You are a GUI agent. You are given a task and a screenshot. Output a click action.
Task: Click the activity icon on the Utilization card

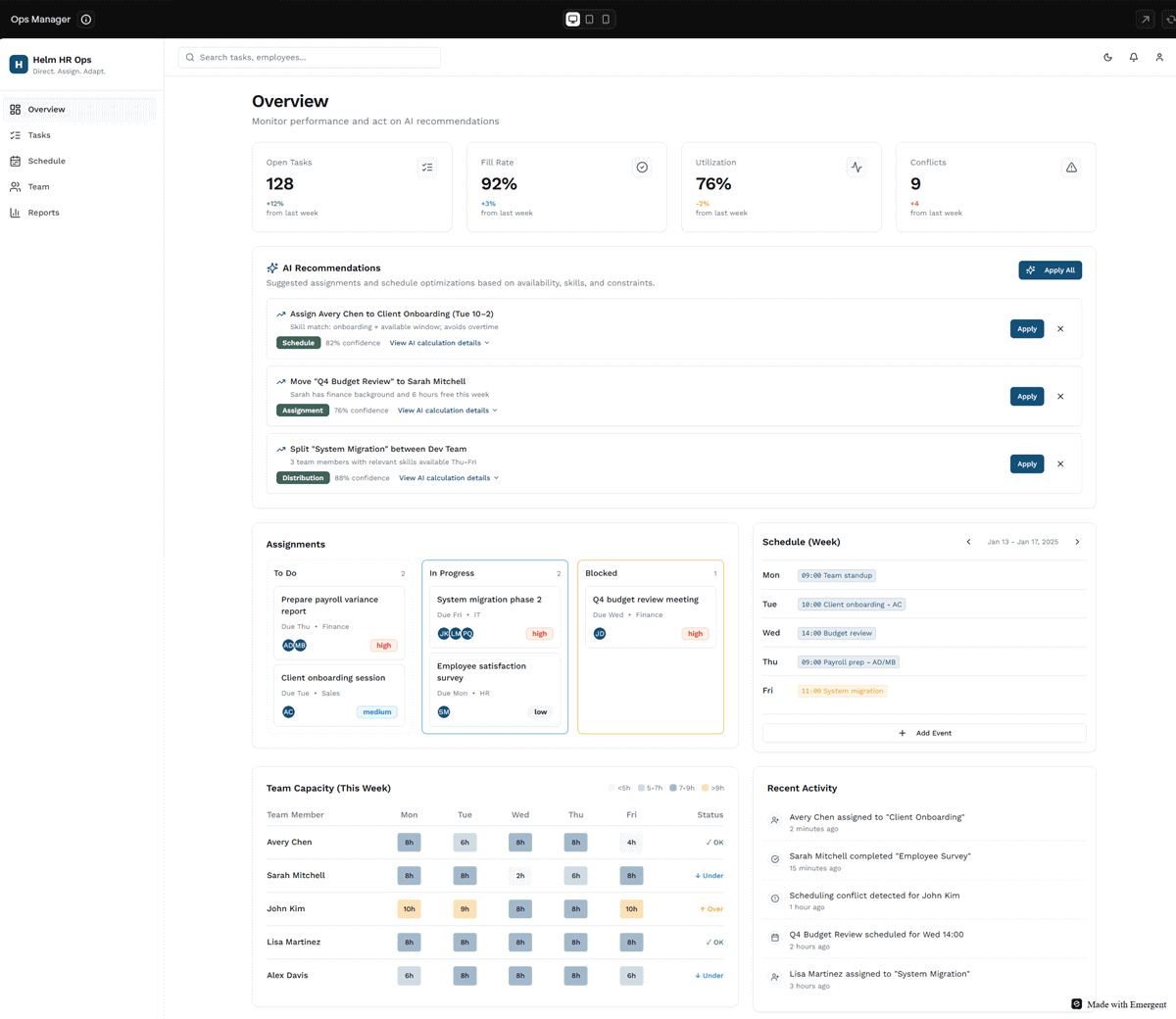tap(857, 167)
